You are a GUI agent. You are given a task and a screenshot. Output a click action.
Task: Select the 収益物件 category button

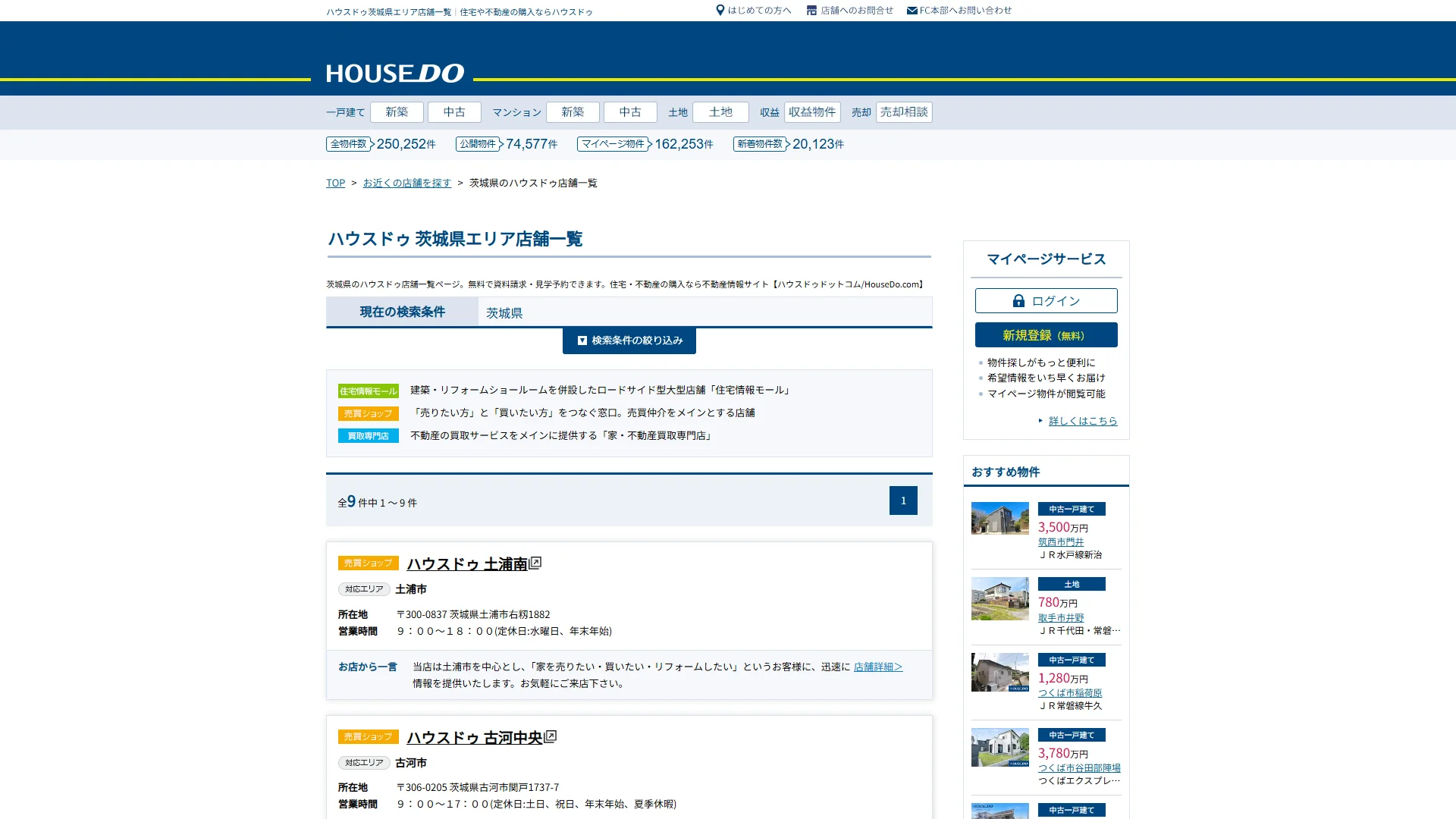click(x=812, y=112)
